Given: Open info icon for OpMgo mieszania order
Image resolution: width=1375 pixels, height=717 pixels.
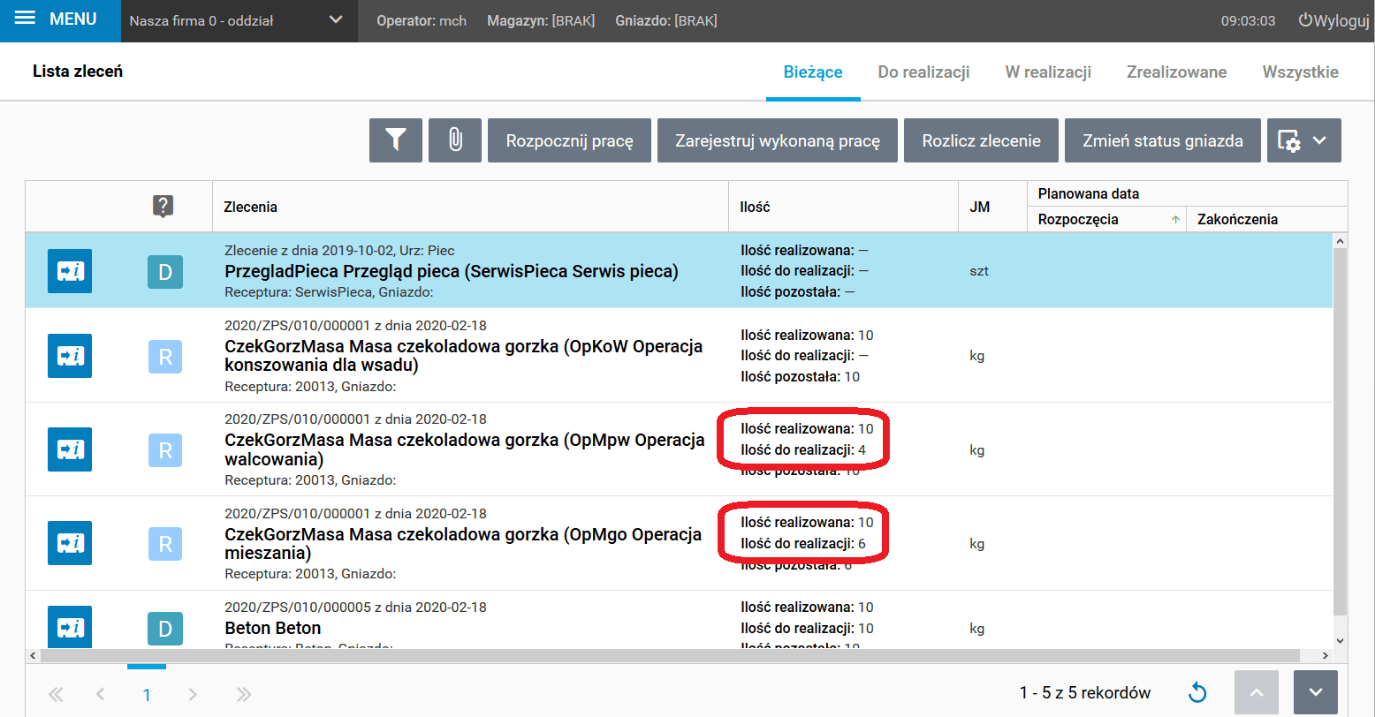Looking at the screenshot, I should click(x=70, y=543).
